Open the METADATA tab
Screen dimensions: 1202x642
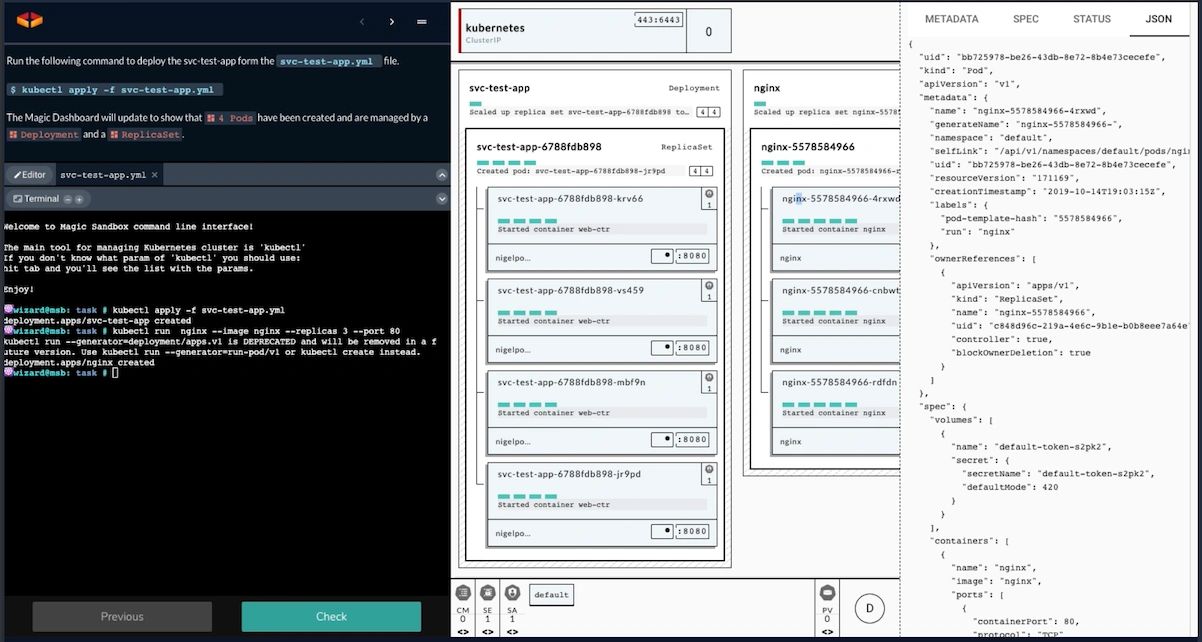pos(951,19)
